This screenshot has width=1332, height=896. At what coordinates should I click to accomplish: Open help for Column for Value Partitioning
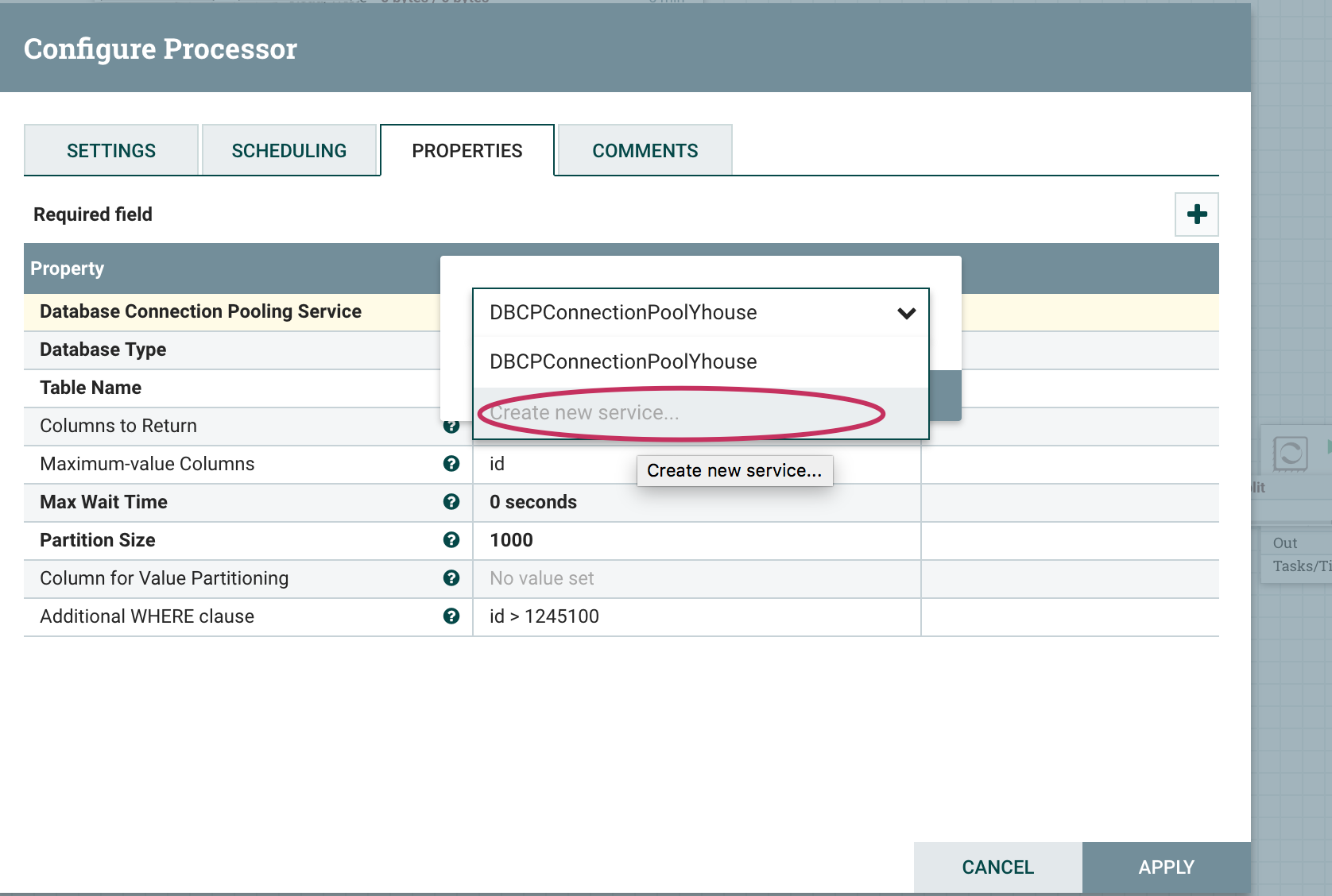pos(451,578)
